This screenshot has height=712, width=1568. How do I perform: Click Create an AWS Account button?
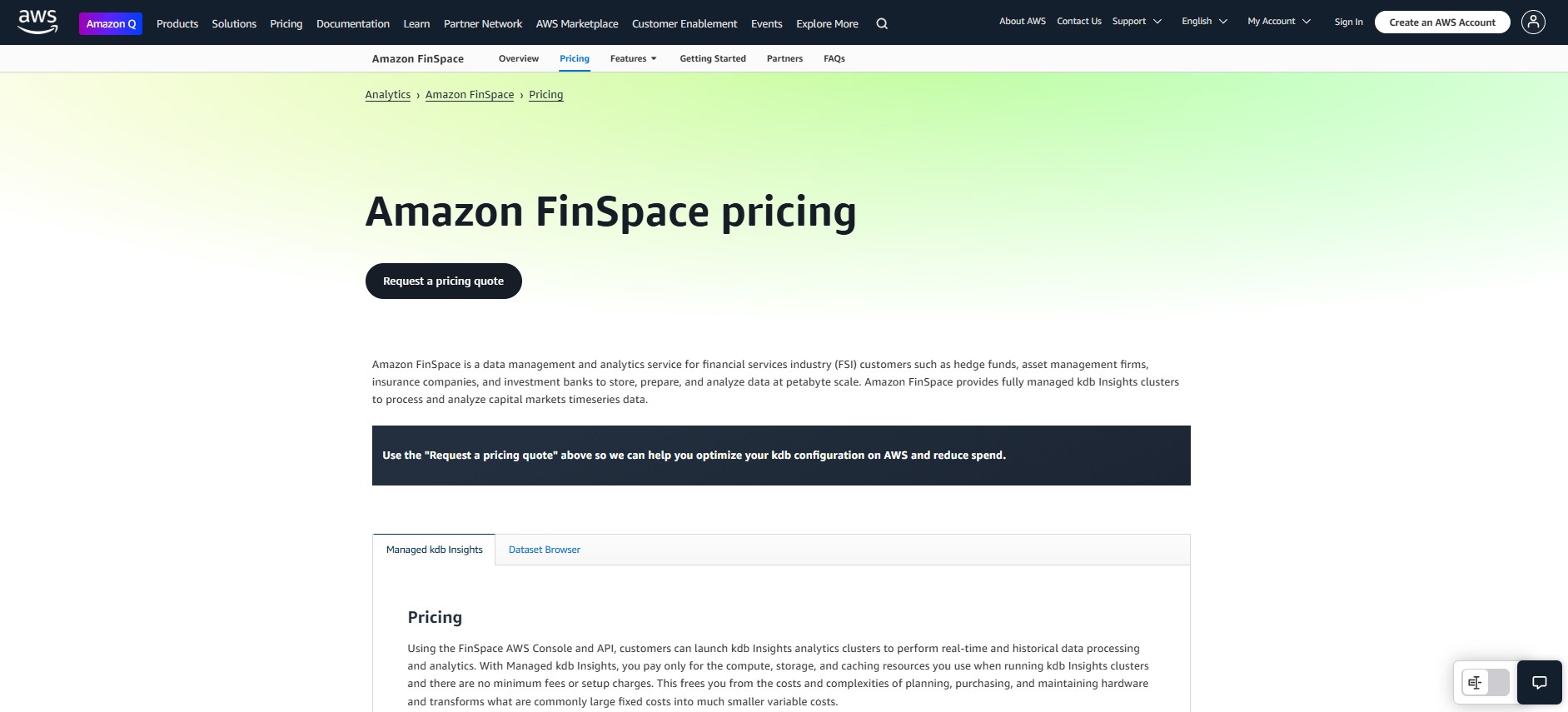pos(1442,22)
